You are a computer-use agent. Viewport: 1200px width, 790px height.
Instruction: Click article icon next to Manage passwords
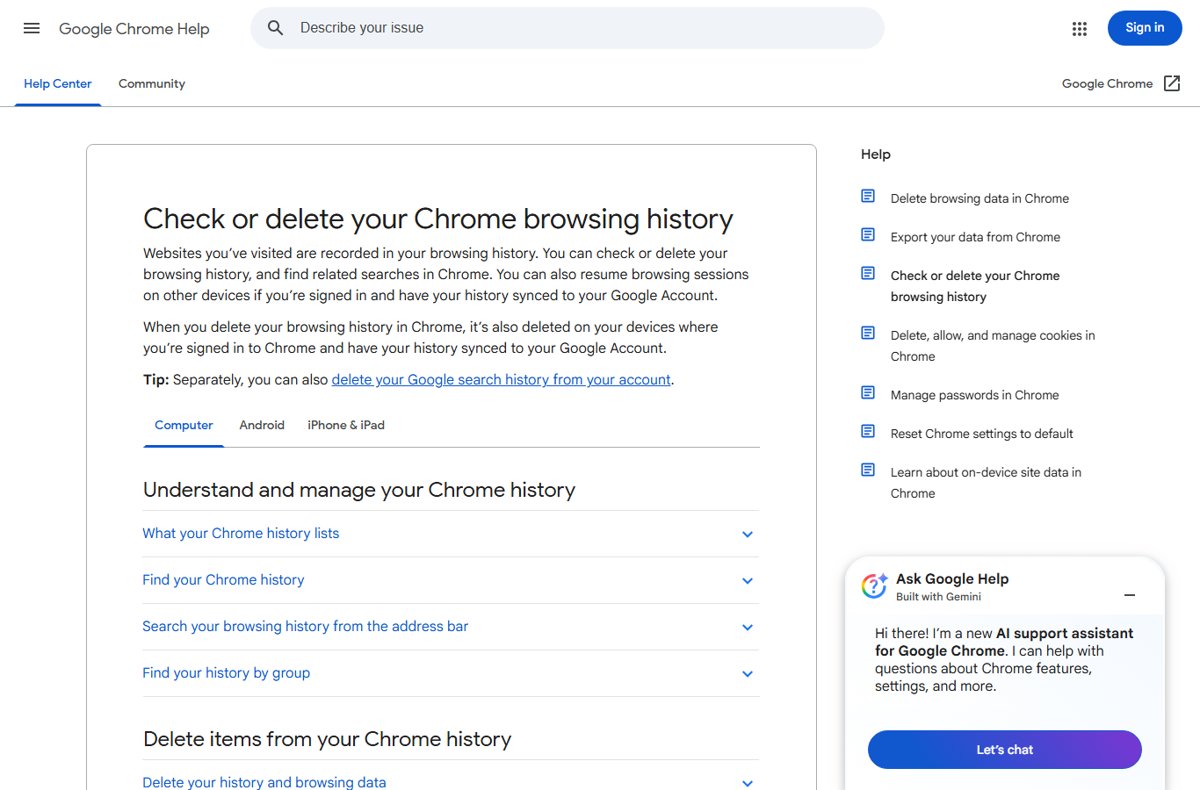(x=868, y=393)
